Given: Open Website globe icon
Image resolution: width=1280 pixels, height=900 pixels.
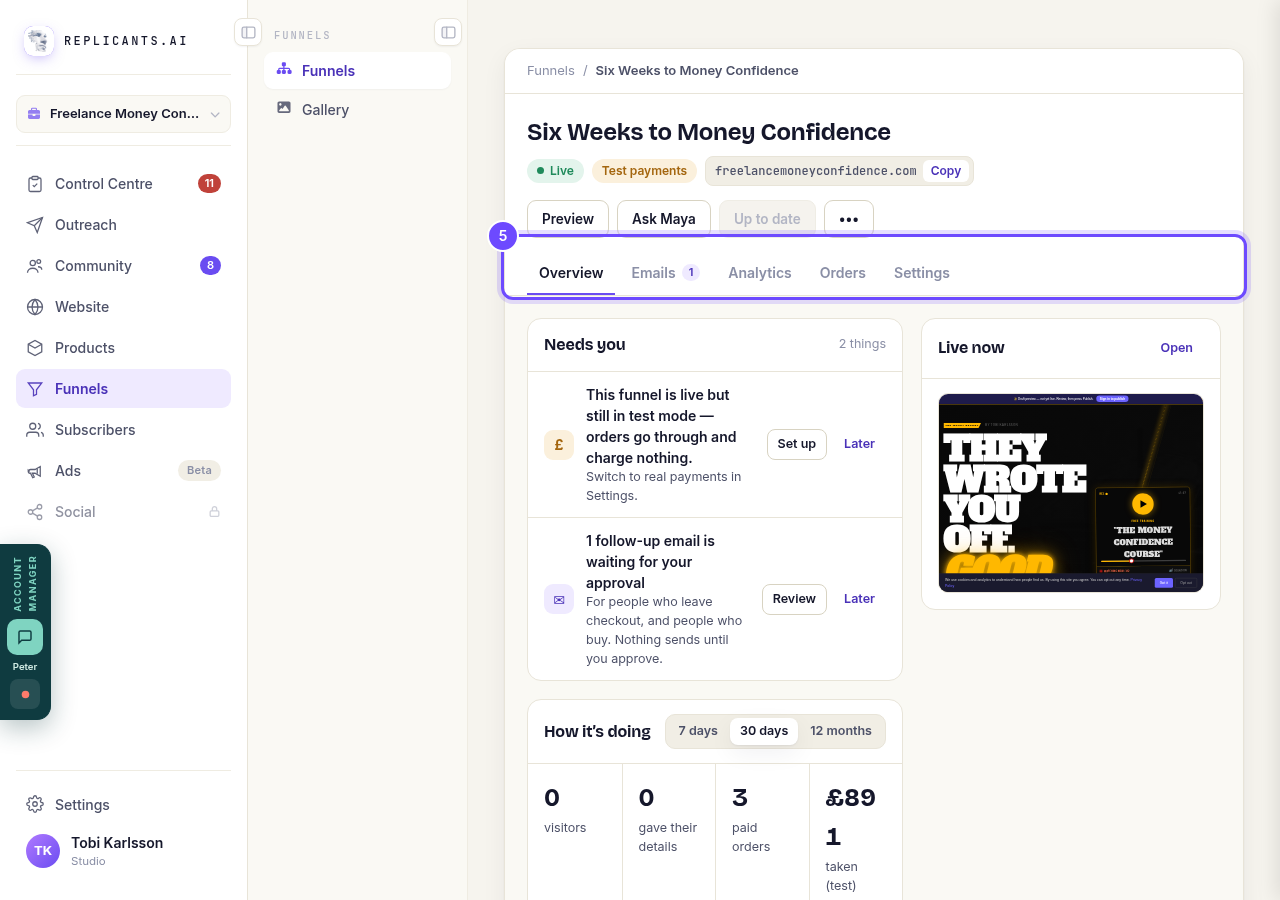Looking at the screenshot, I should coord(35,307).
